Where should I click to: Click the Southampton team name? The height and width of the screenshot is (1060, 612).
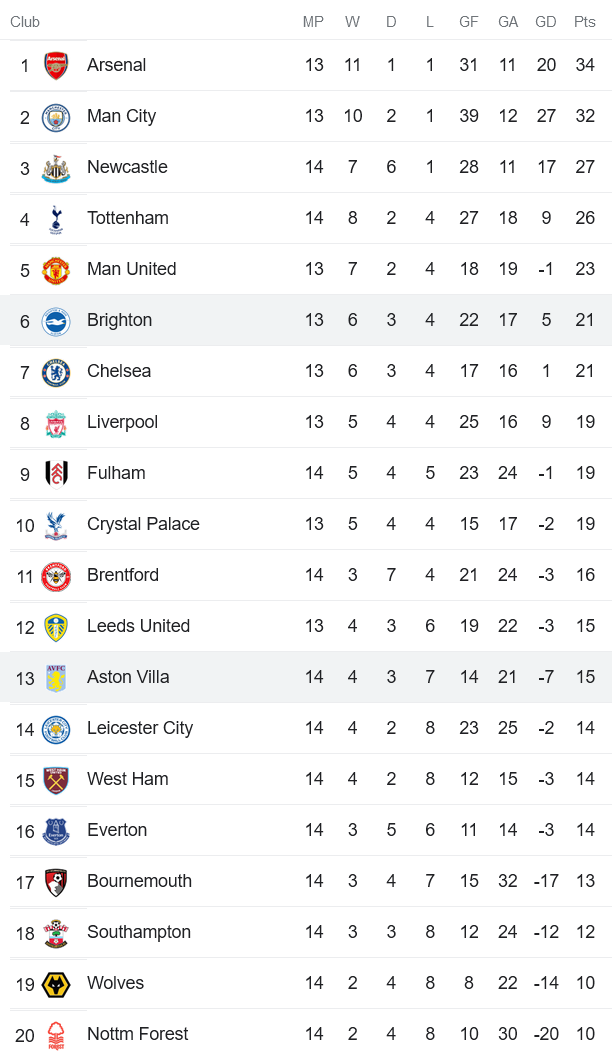pos(139,932)
